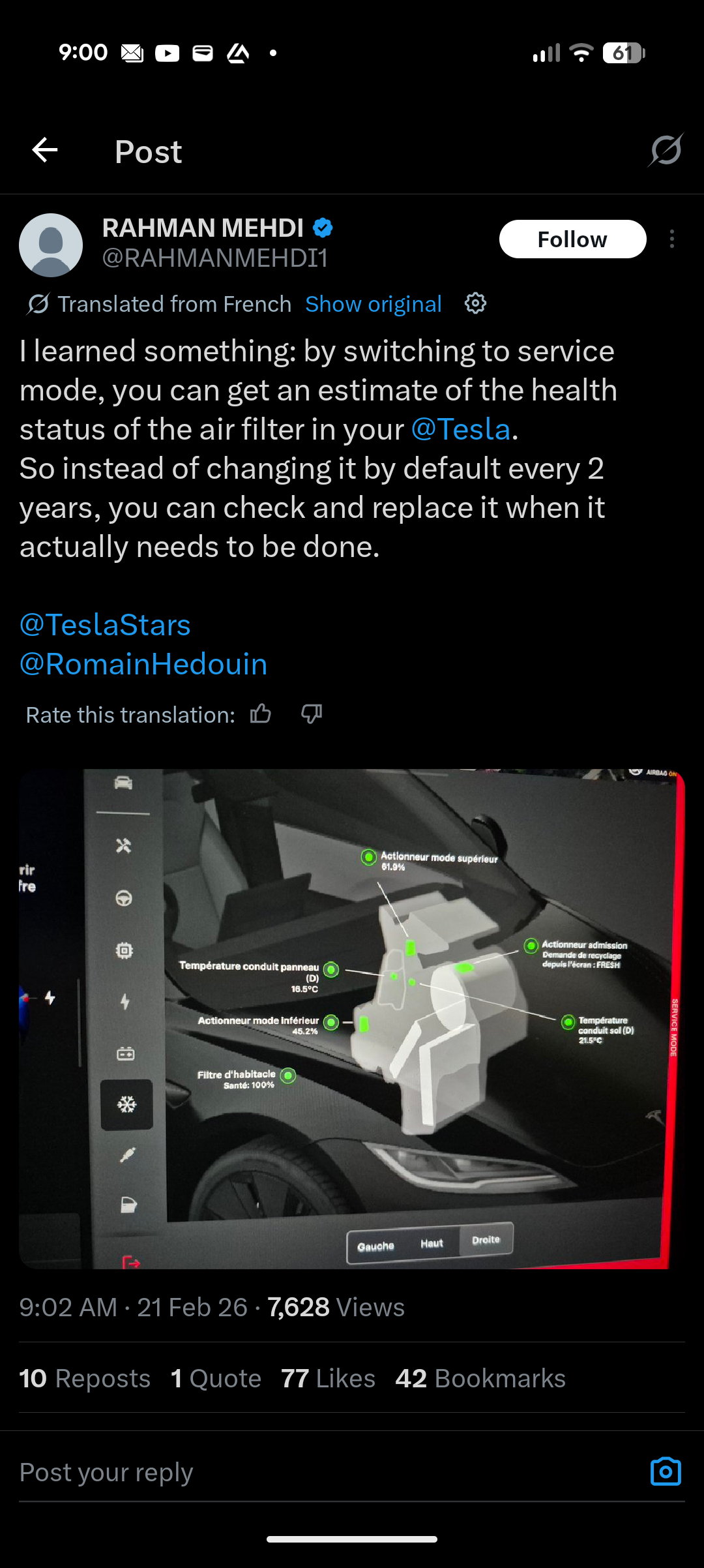
Task: View the 1 Quote list
Action: coord(216,1378)
